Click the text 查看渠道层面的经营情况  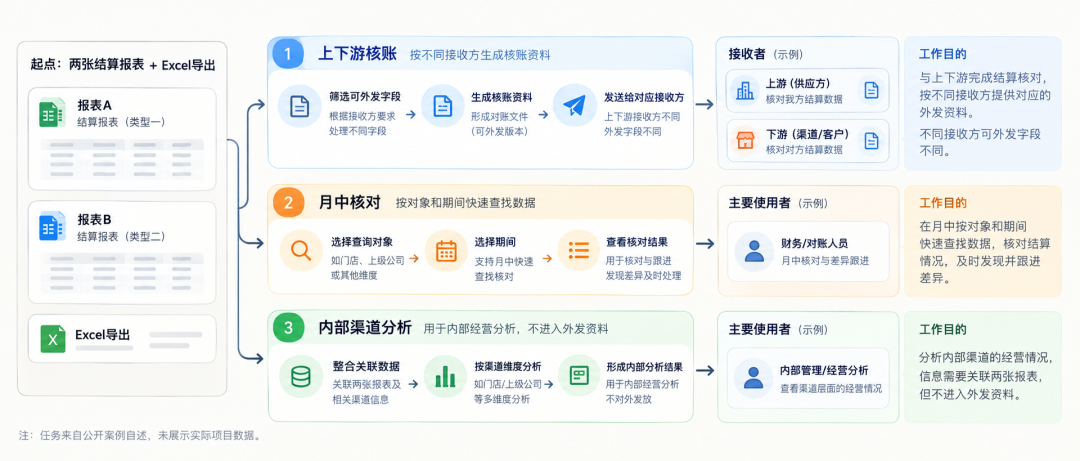[x=831, y=388]
